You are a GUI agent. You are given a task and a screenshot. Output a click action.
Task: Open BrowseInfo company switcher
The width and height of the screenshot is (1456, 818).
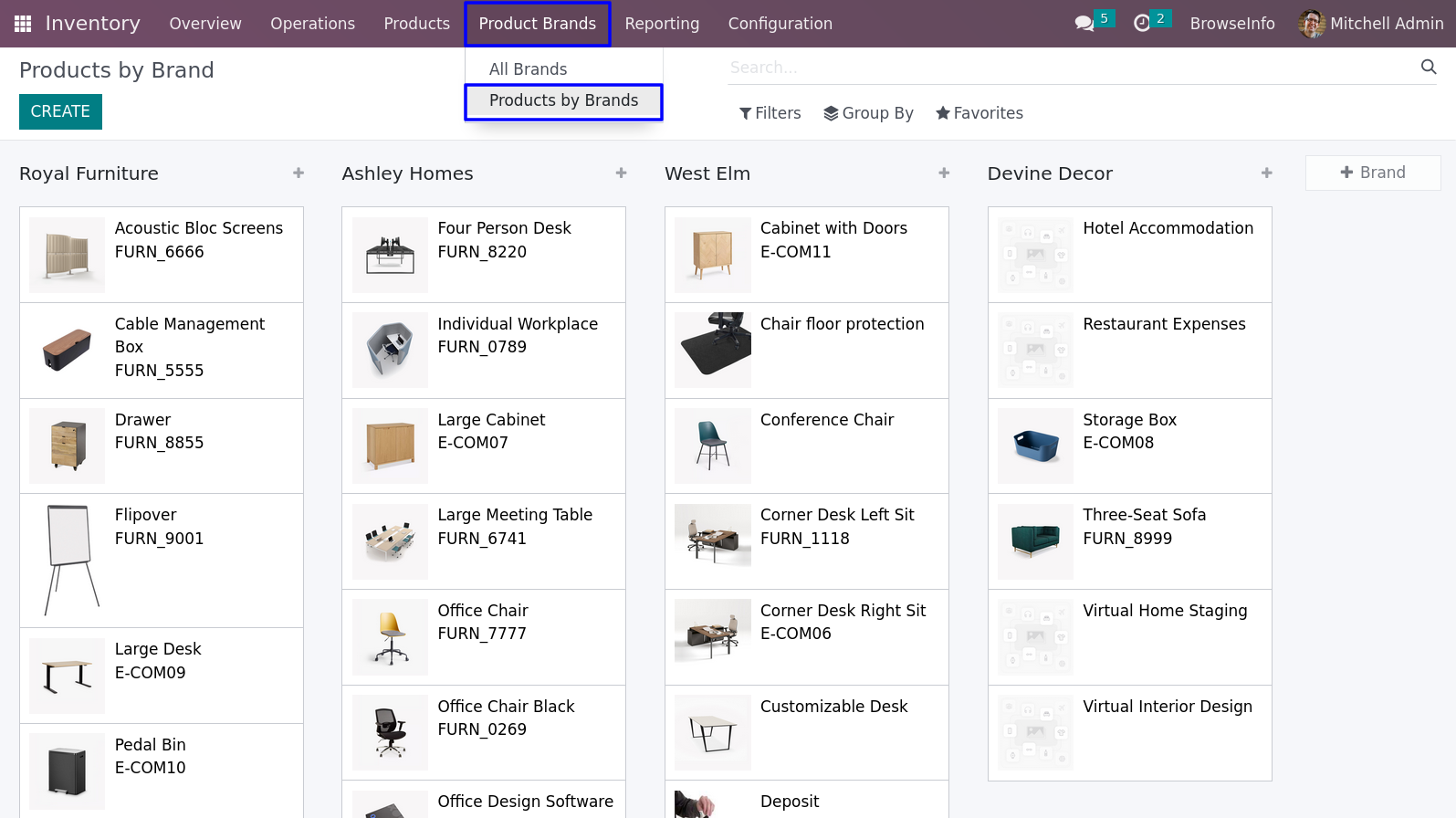click(1232, 24)
